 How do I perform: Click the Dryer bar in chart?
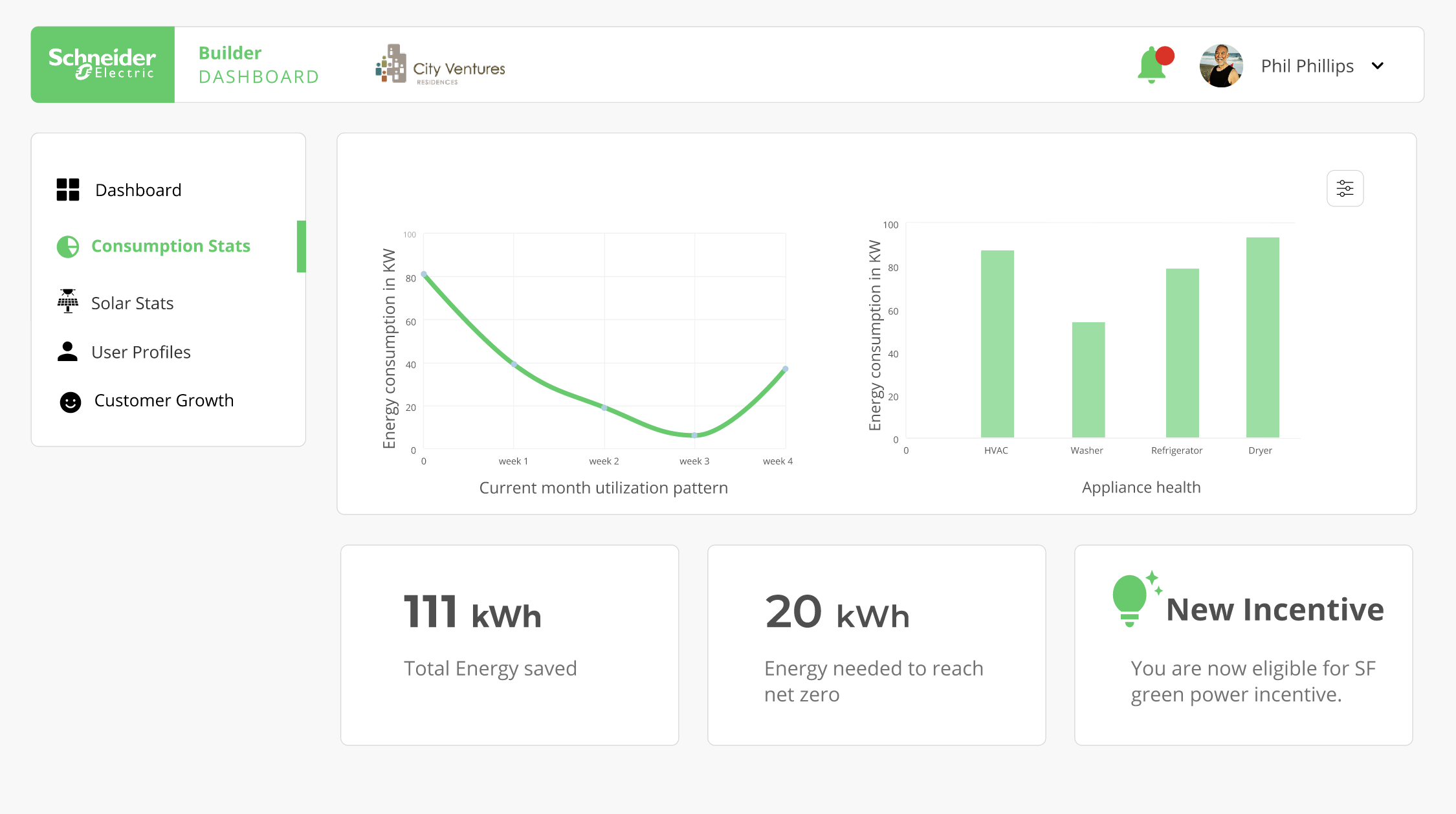pos(1262,336)
